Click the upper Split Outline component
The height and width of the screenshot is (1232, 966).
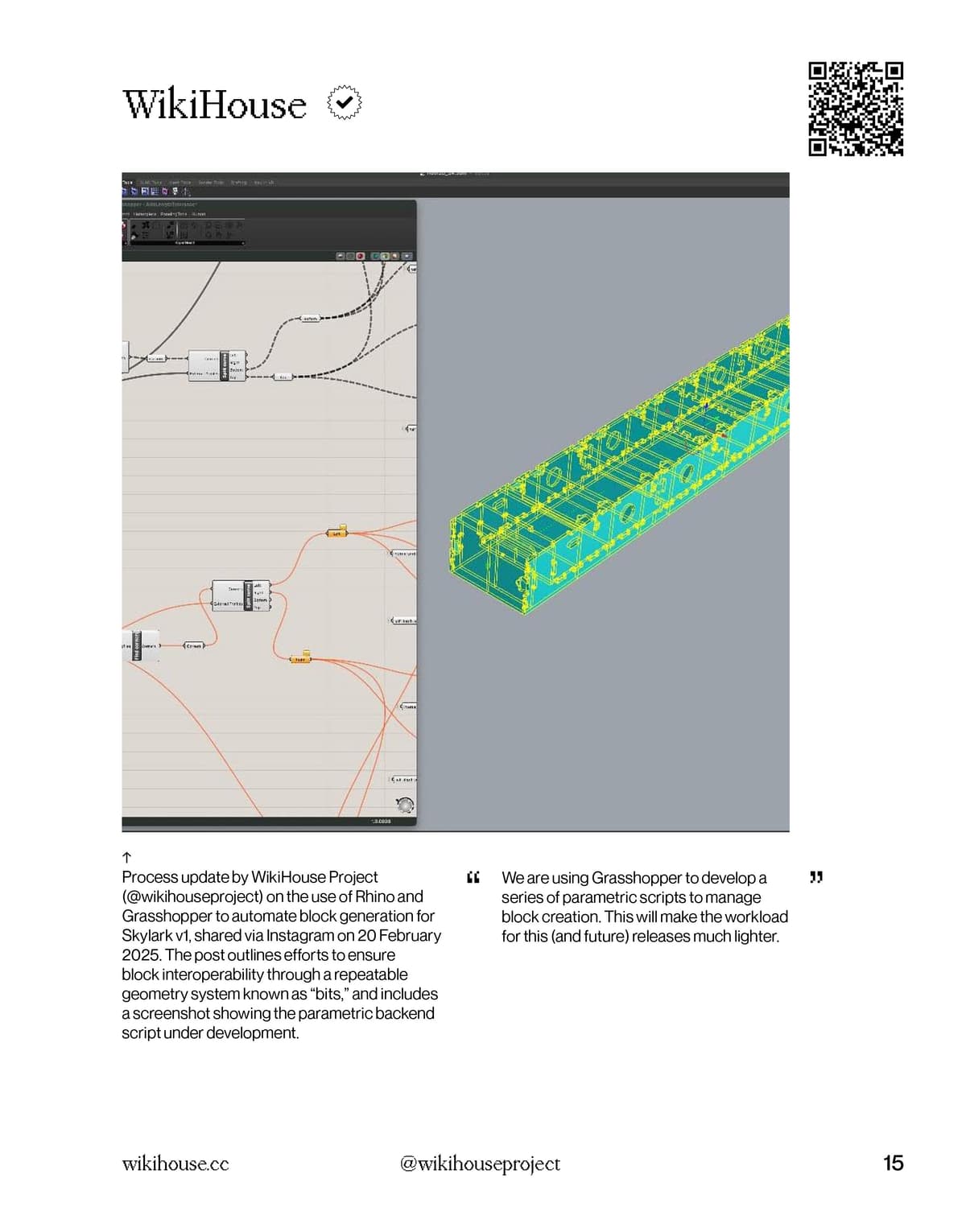(x=217, y=366)
